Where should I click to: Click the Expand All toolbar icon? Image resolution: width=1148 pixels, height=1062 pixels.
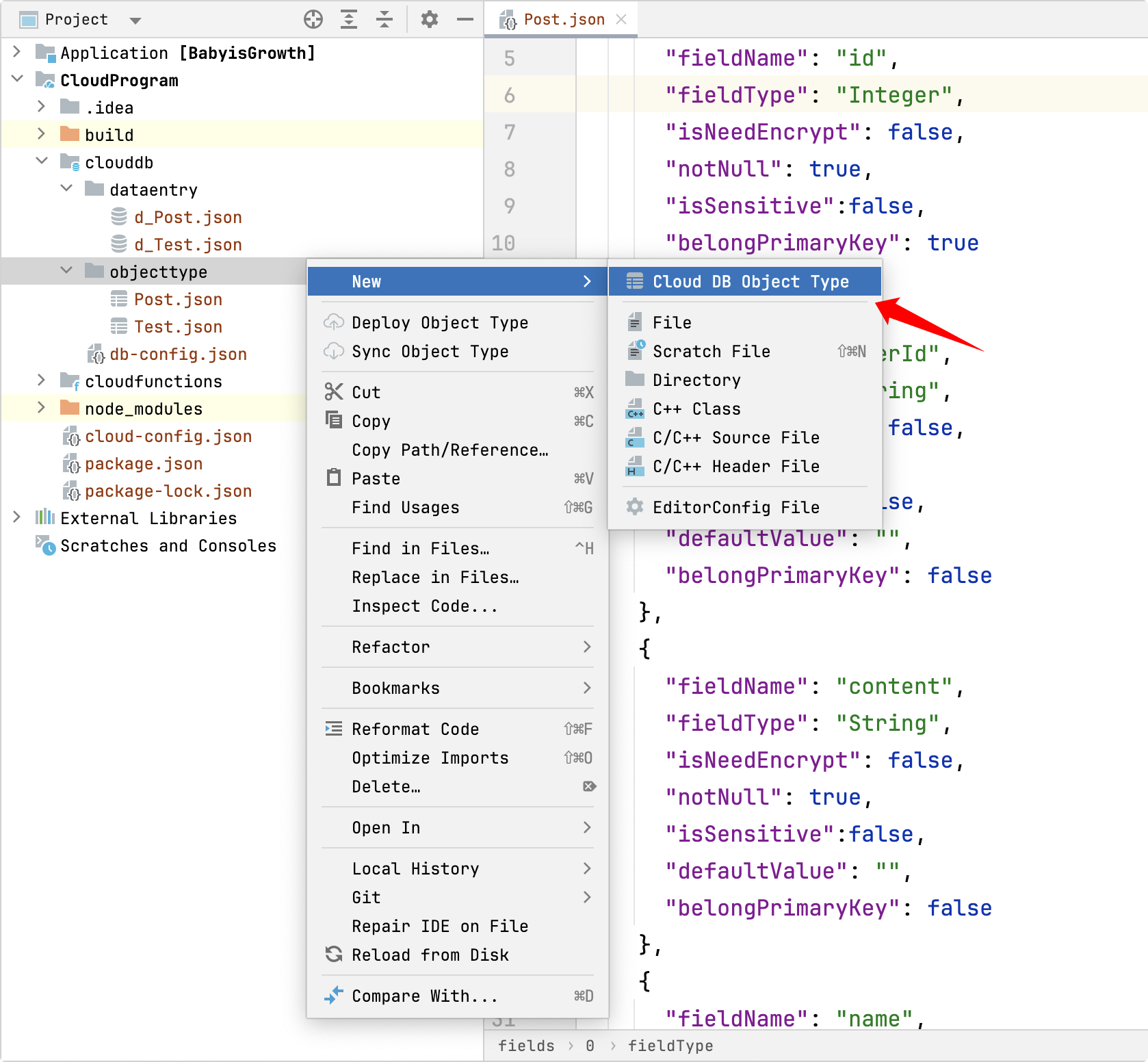point(349,19)
